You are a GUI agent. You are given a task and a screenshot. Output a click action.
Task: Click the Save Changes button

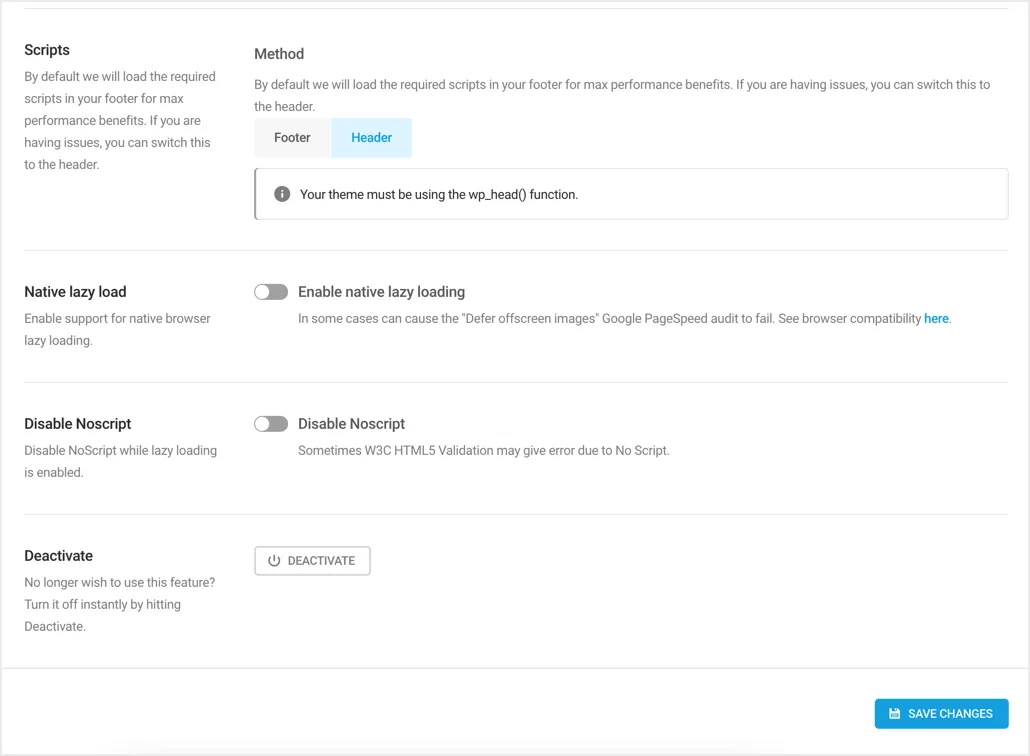tap(941, 714)
